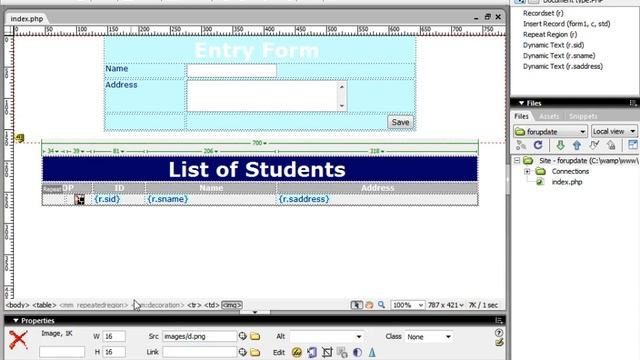This screenshot has height=360, width=640.
Task: Expand Files panel to show local and remote
Action: click(x=633, y=145)
